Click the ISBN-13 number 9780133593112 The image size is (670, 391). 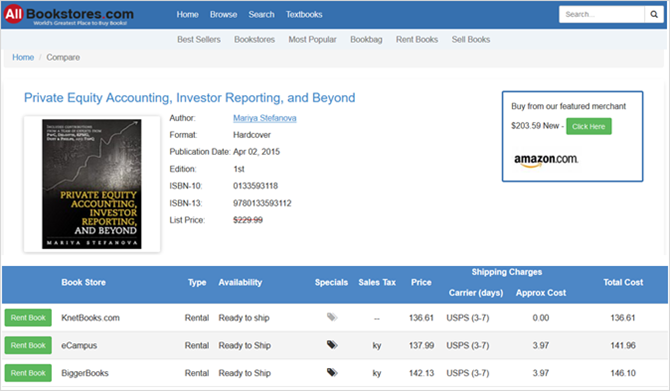[262, 203]
